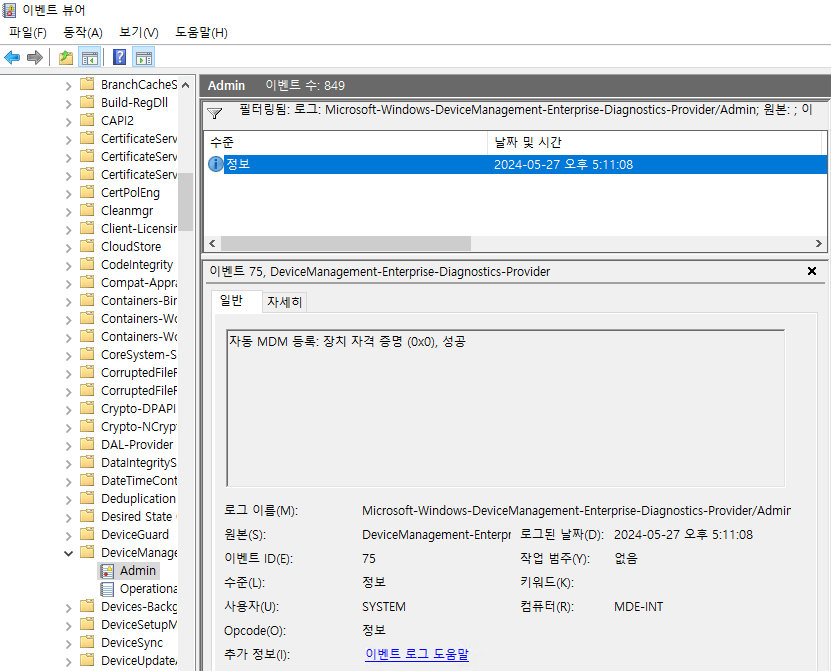The image size is (831, 671).
Task: Click the event ID value 75
Action: pyautogui.click(x=369, y=559)
